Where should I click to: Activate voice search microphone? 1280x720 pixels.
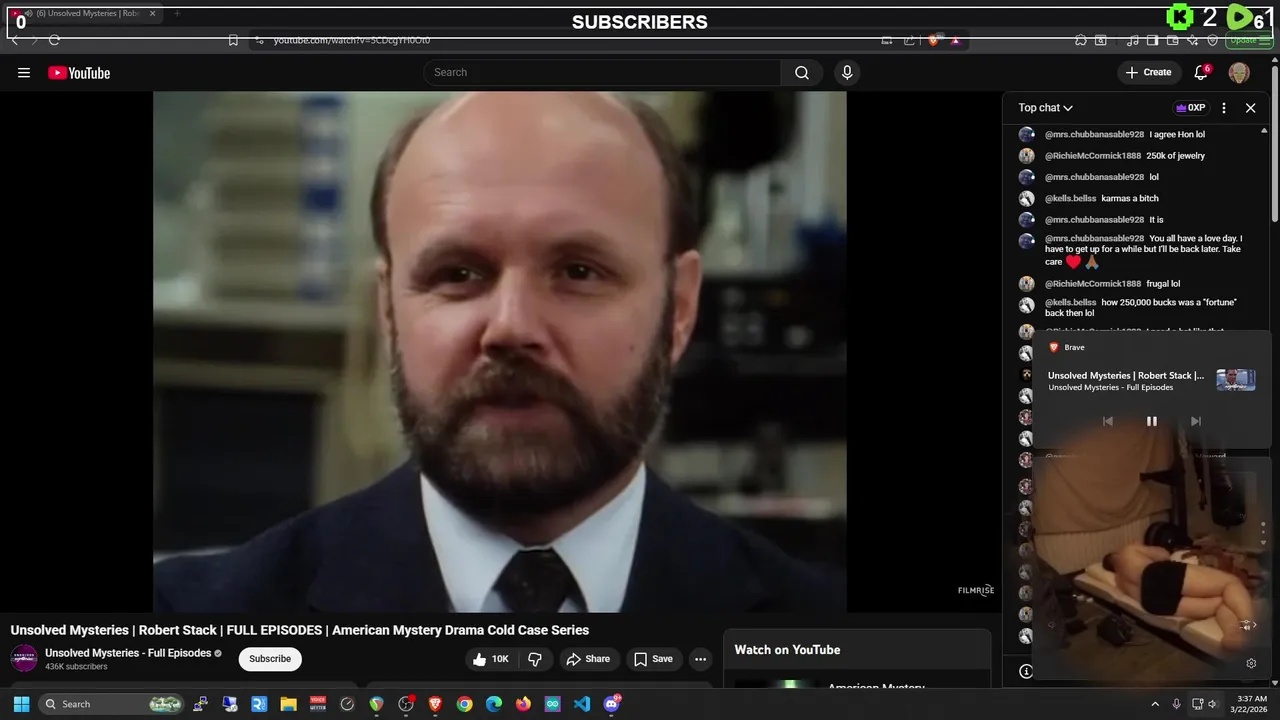coord(847,72)
